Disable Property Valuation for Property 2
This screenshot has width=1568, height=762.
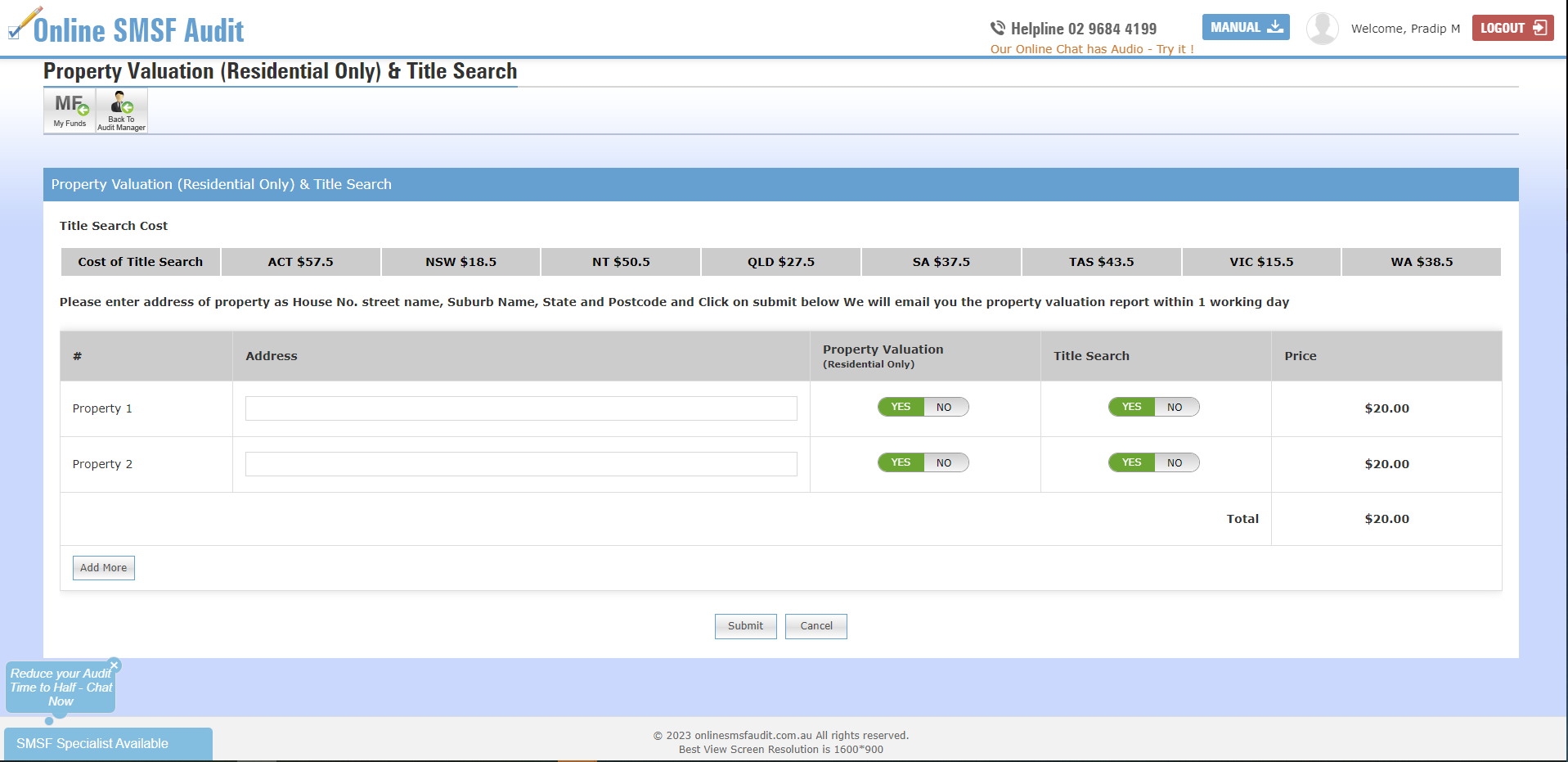click(946, 462)
